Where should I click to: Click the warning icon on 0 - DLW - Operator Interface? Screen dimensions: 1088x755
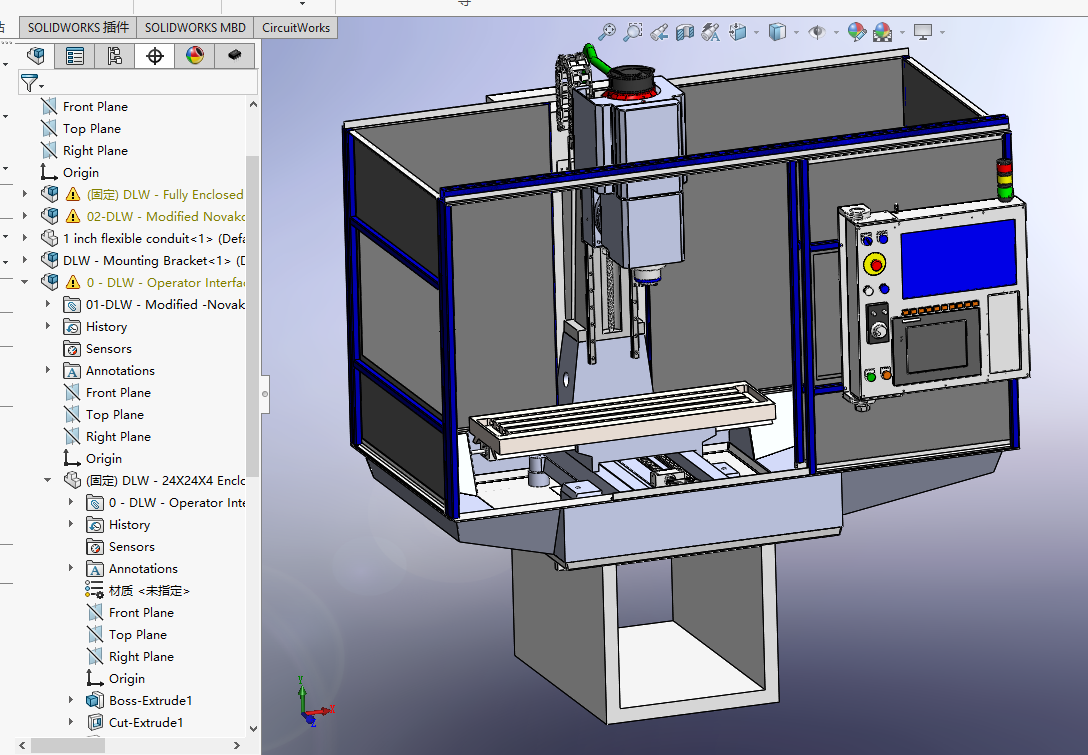click(73, 282)
